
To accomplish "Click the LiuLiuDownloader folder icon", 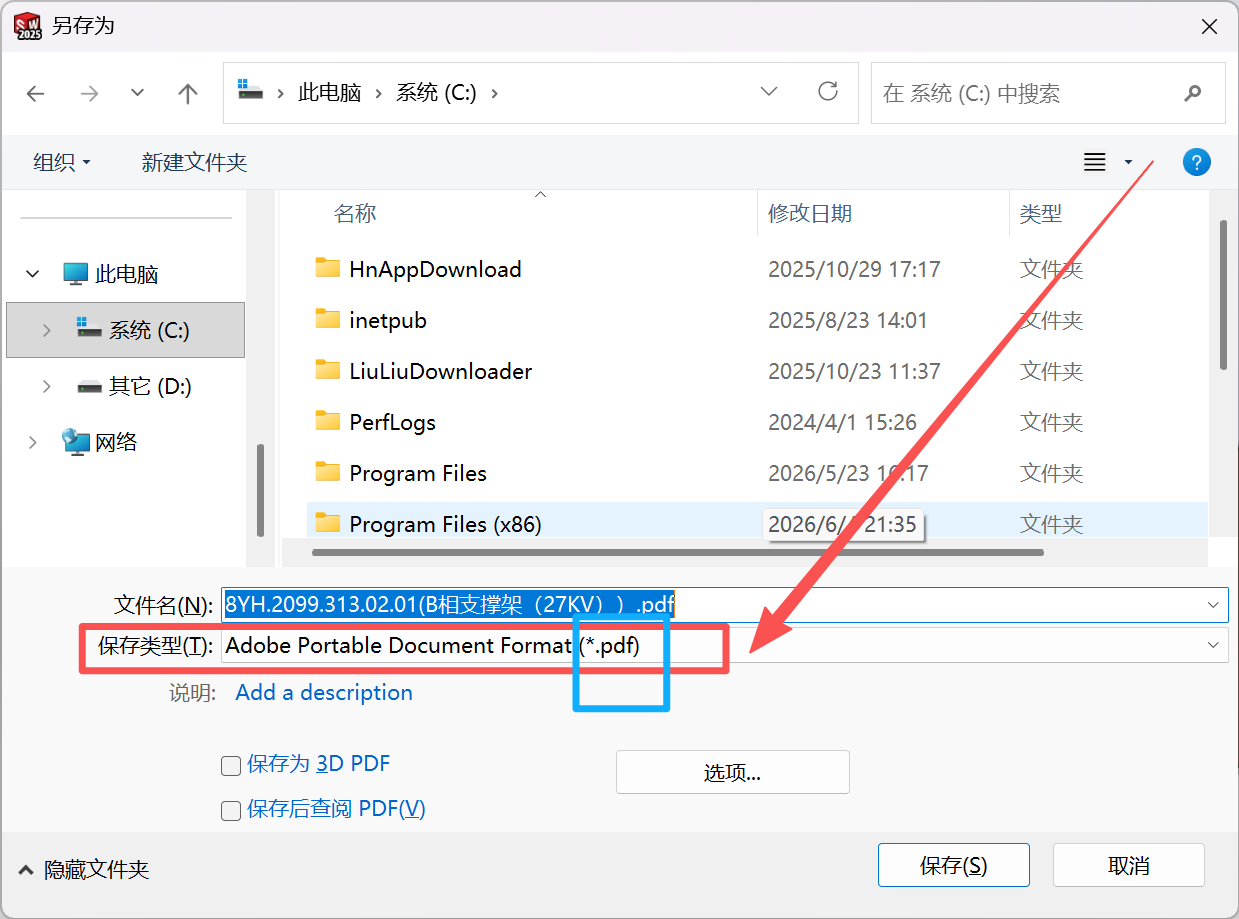I will tap(327, 370).
